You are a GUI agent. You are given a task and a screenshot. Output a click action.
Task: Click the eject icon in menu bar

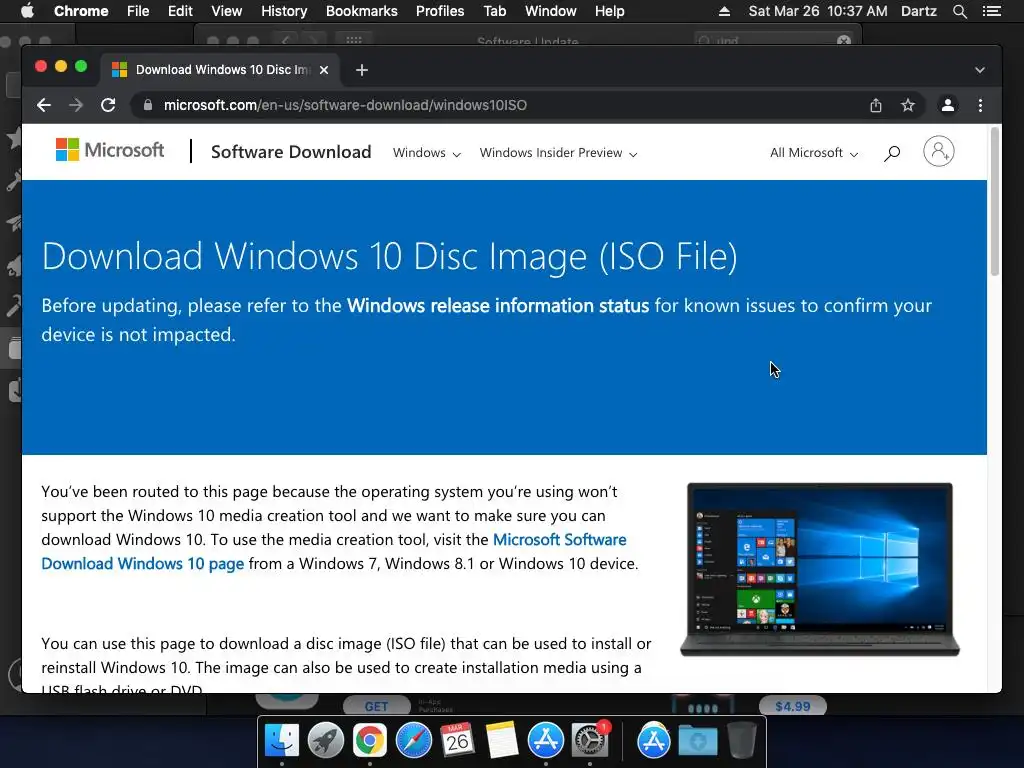pos(724,11)
